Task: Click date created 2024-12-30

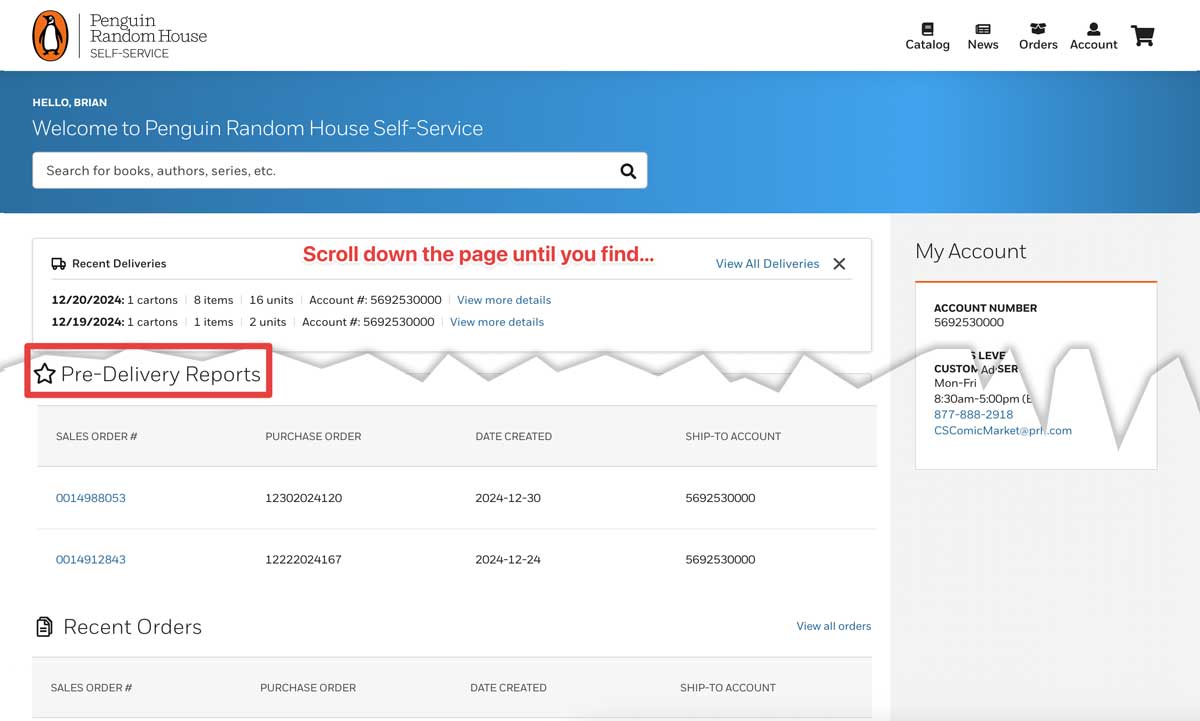Action: click(x=508, y=498)
